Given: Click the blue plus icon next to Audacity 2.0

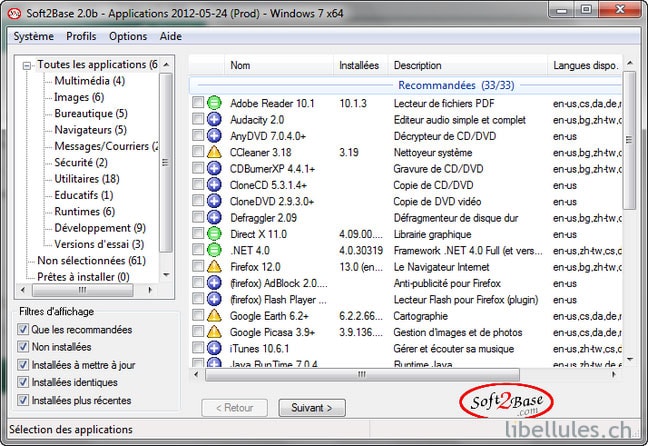Looking at the screenshot, I should (x=214, y=119).
